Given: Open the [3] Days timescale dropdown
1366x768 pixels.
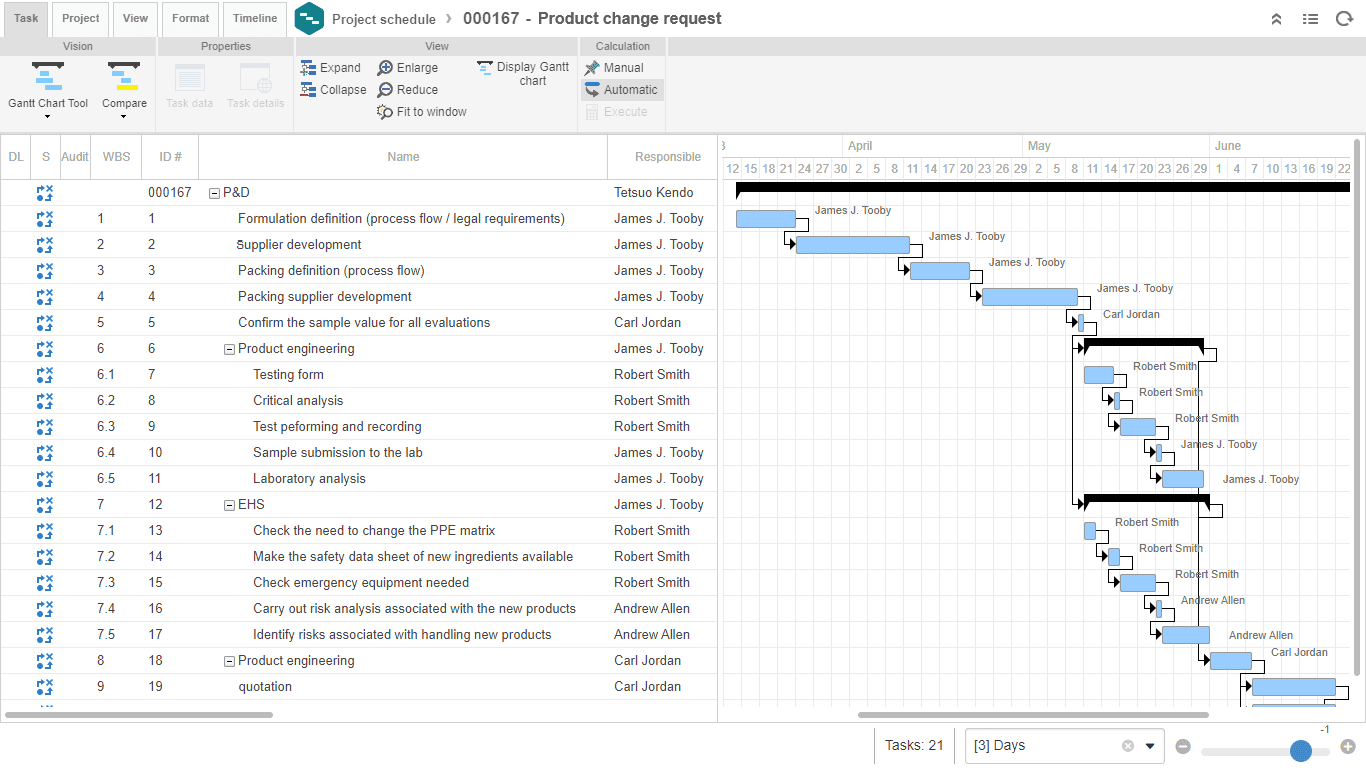Looking at the screenshot, I should pos(1147,745).
